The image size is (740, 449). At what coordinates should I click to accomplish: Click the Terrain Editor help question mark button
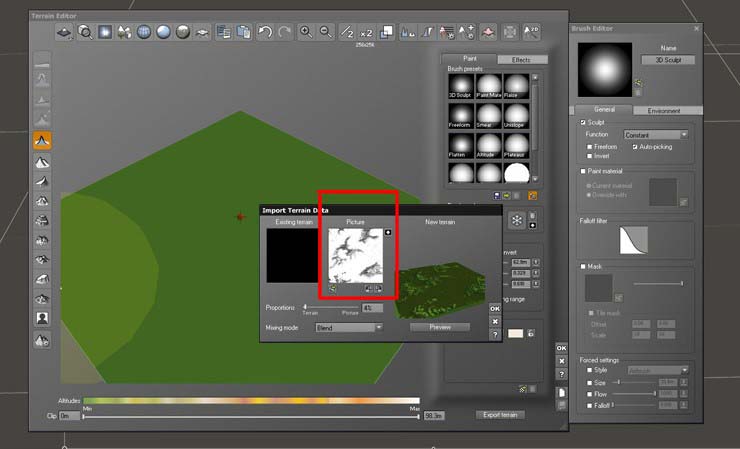tap(562, 374)
